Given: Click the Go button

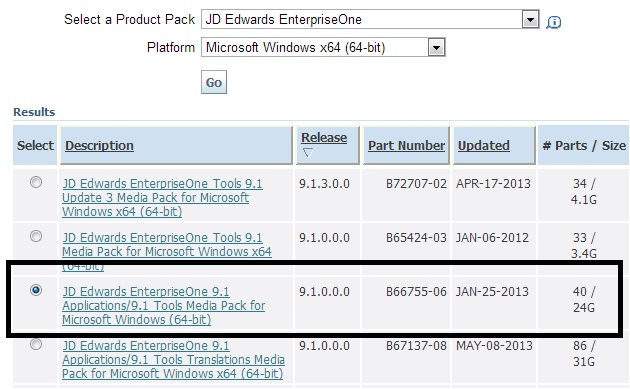Looking at the screenshot, I should tap(214, 82).
